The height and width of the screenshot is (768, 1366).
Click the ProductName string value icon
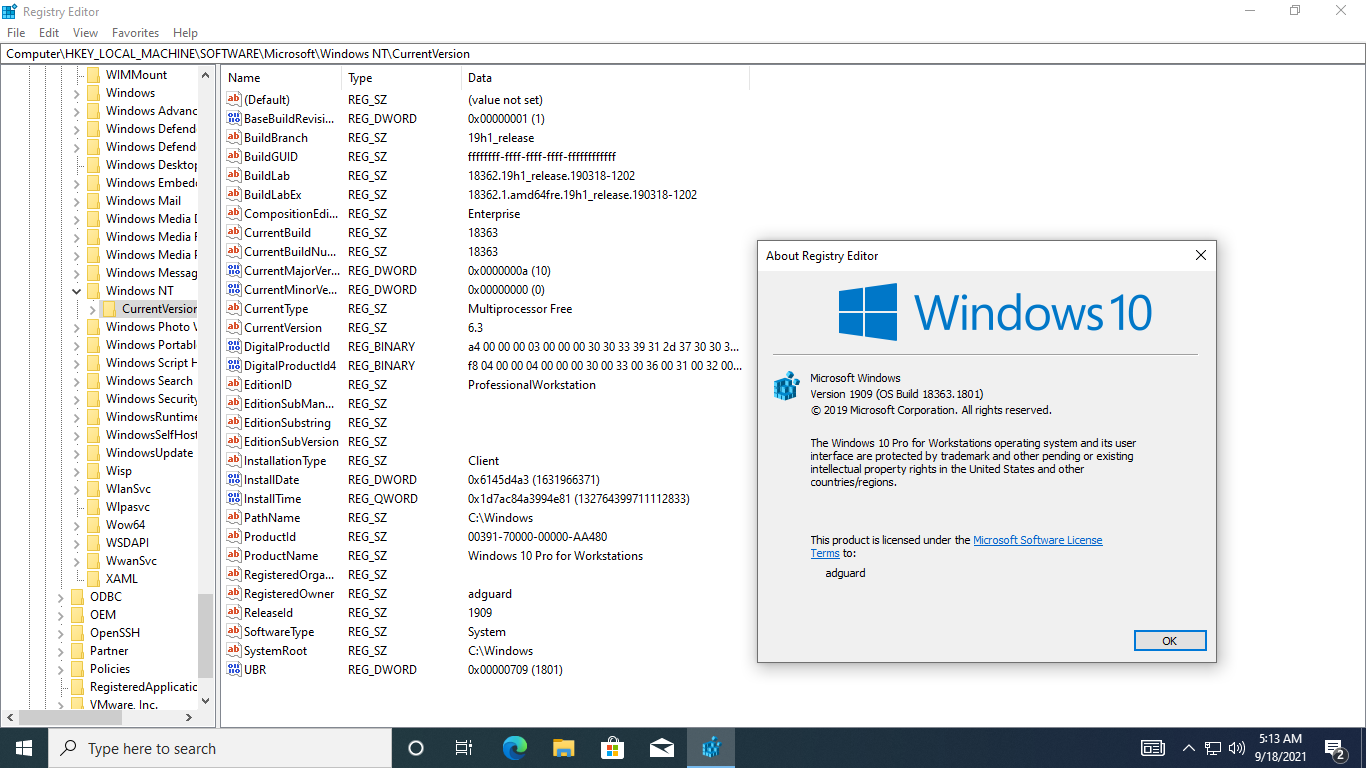coord(234,555)
